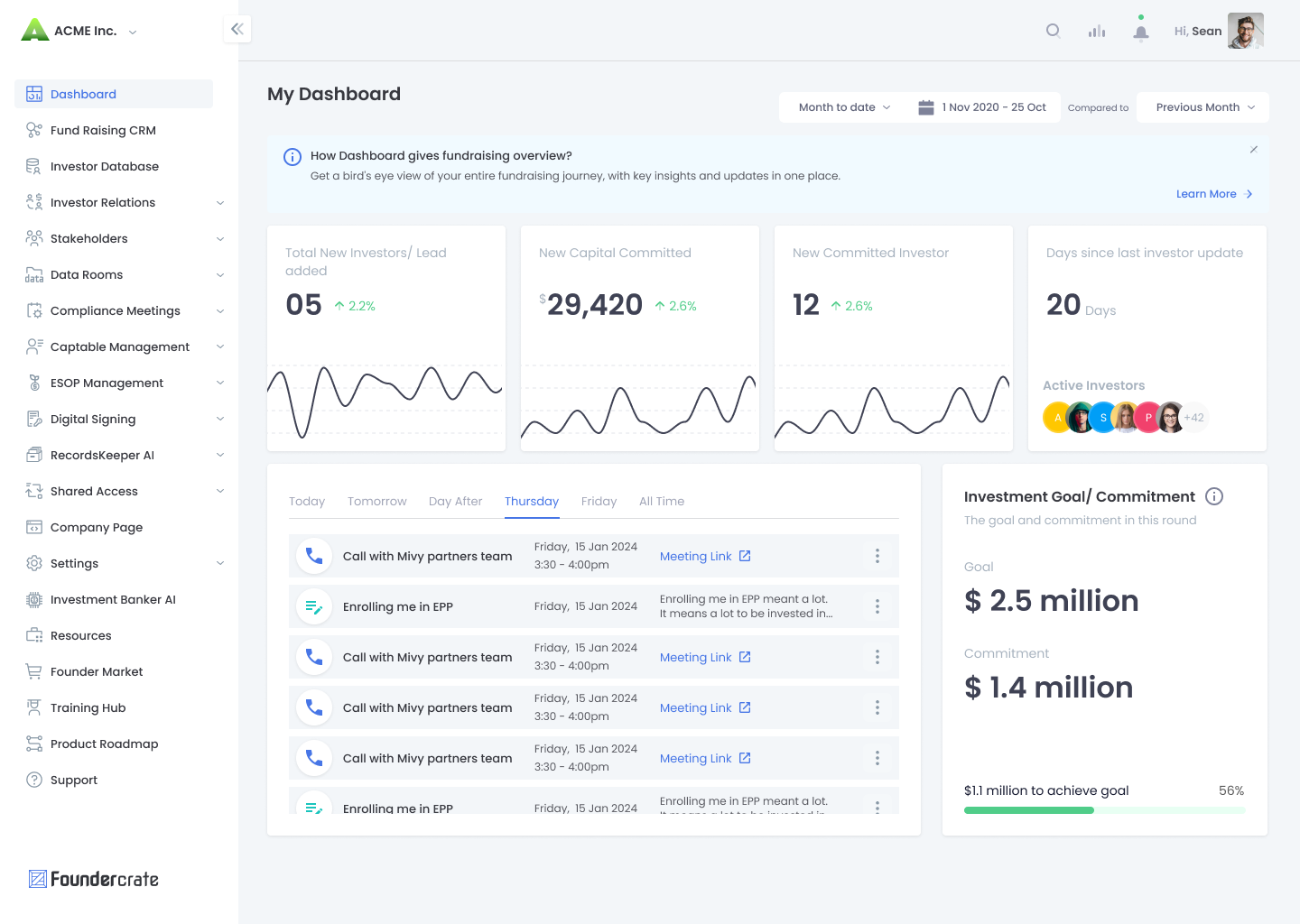The width and height of the screenshot is (1300, 924).
Task: Expand Captable Management menu
Action: tap(220, 346)
